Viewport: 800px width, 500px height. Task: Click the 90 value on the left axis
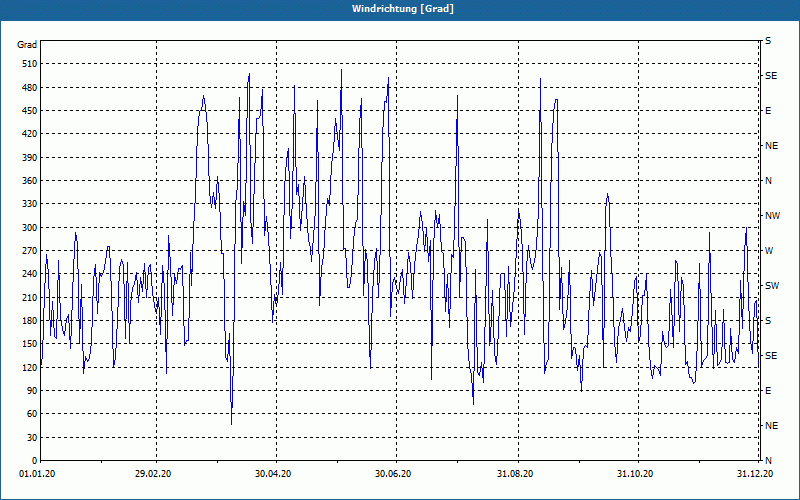pyautogui.click(x=33, y=391)
